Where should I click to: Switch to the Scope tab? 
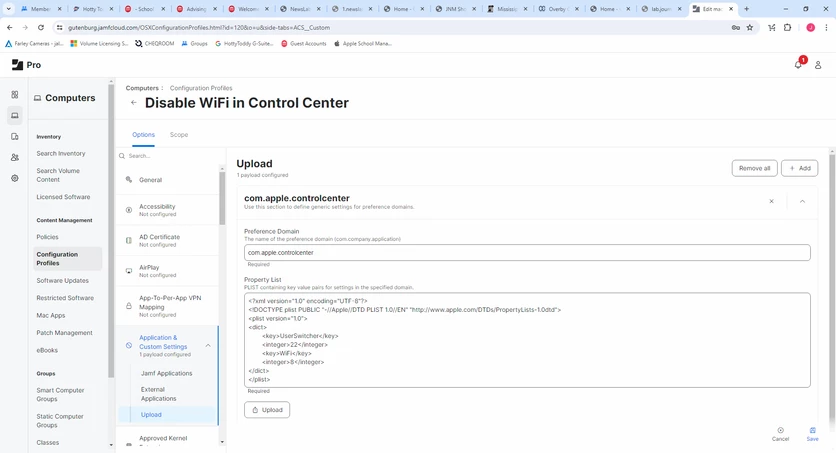point(179,135)
